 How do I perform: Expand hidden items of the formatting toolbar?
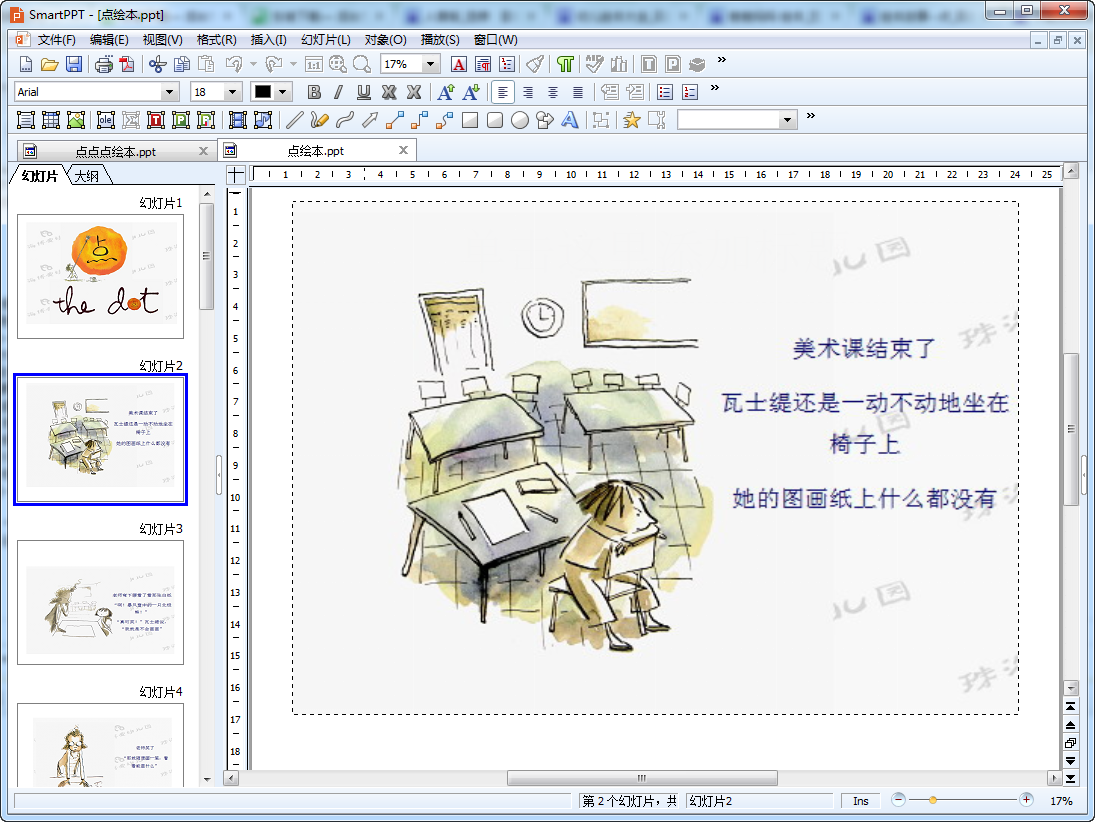click(x=714, y=88)
